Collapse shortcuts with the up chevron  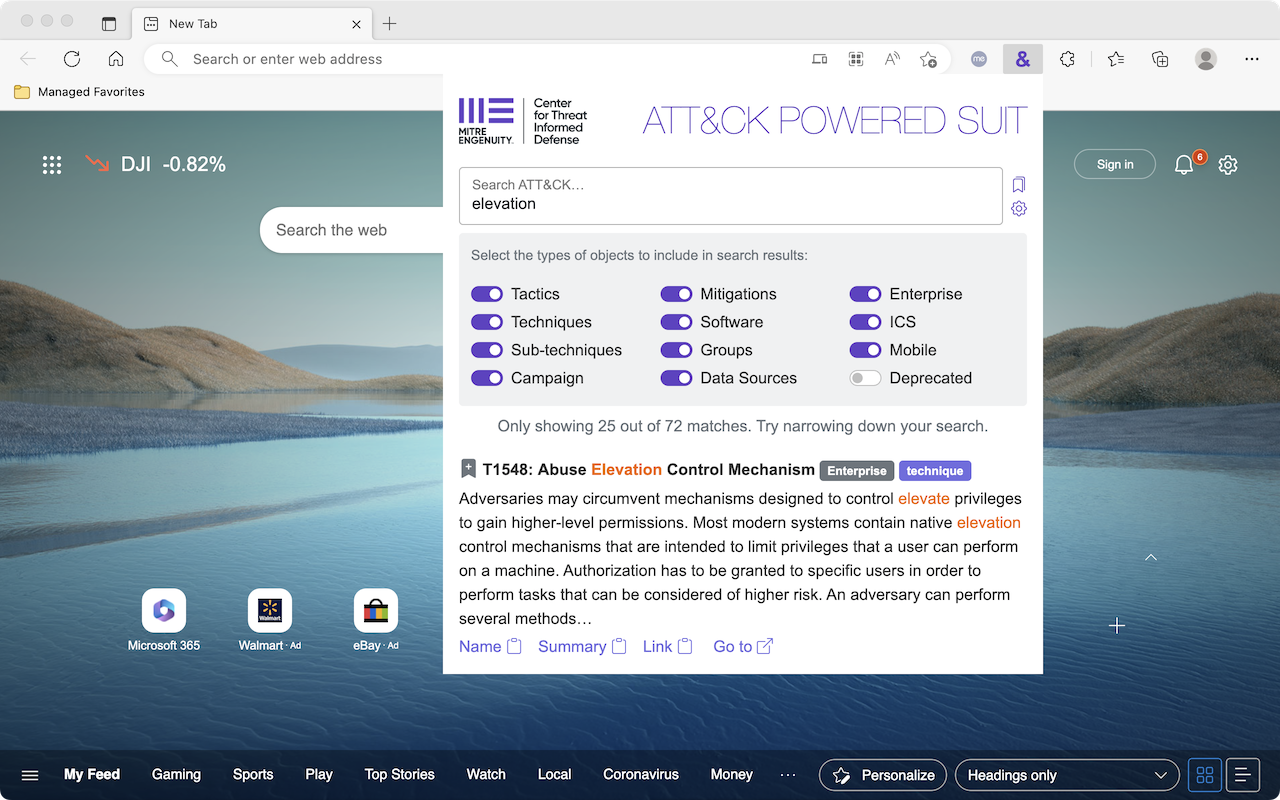pos(1151,557)
